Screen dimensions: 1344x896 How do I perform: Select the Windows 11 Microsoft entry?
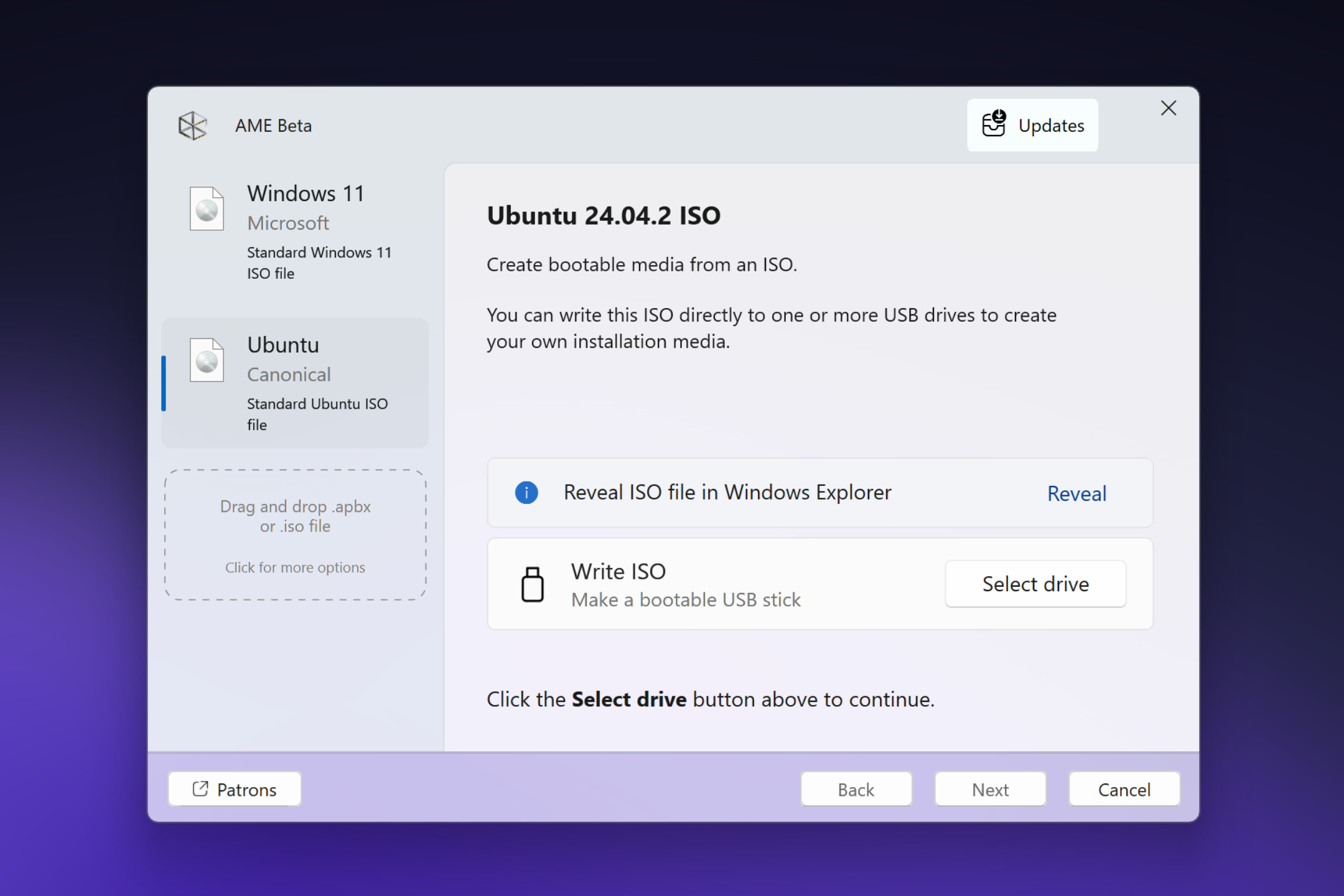295,232
